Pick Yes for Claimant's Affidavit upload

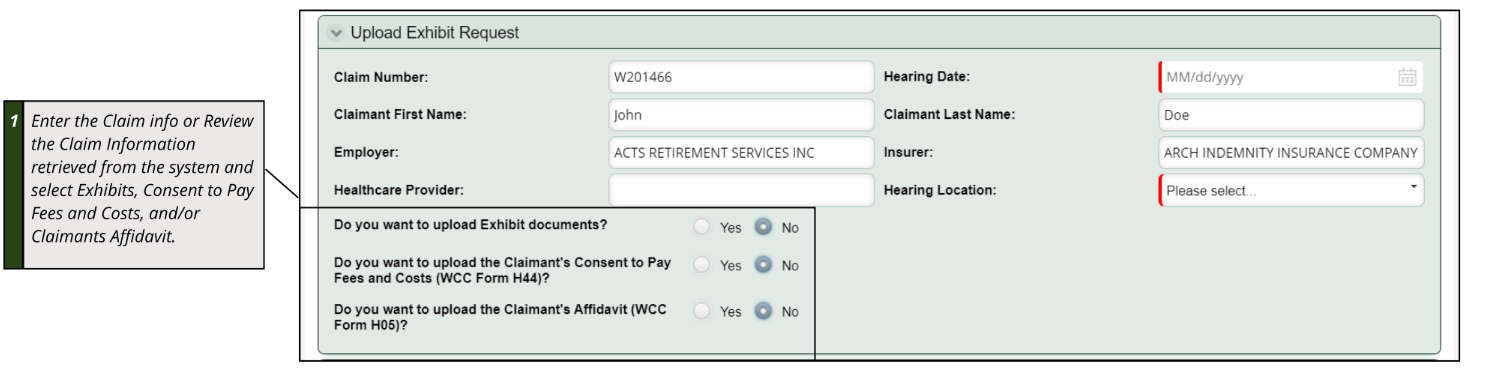[x=702, y=311]
